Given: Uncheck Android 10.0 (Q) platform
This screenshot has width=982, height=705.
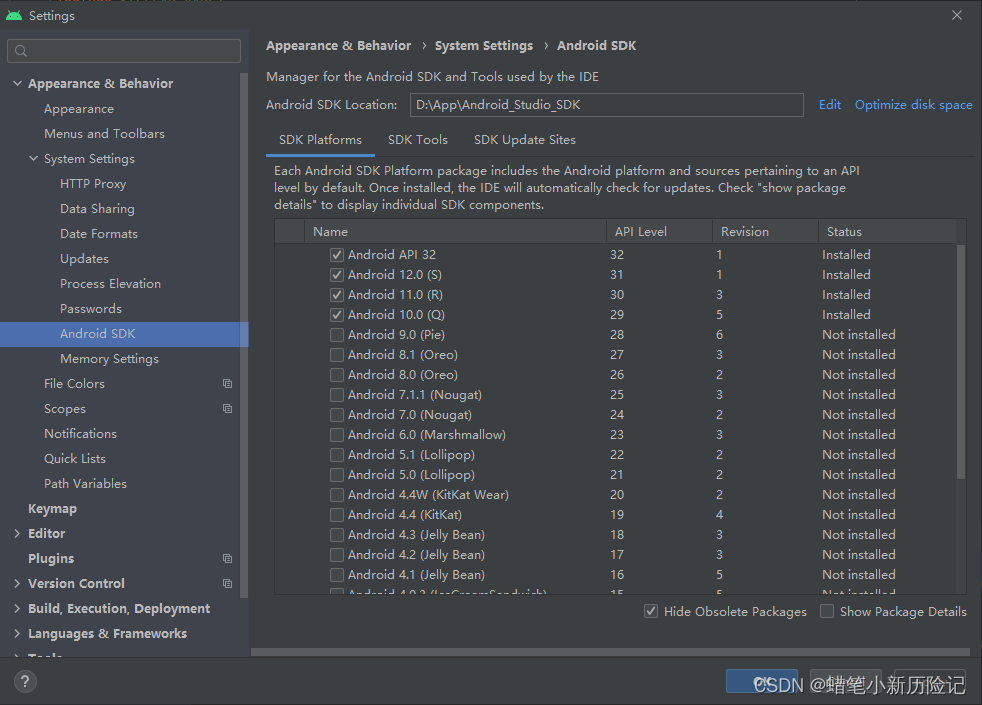Looking at the screenshot, I should pos(337,315).
